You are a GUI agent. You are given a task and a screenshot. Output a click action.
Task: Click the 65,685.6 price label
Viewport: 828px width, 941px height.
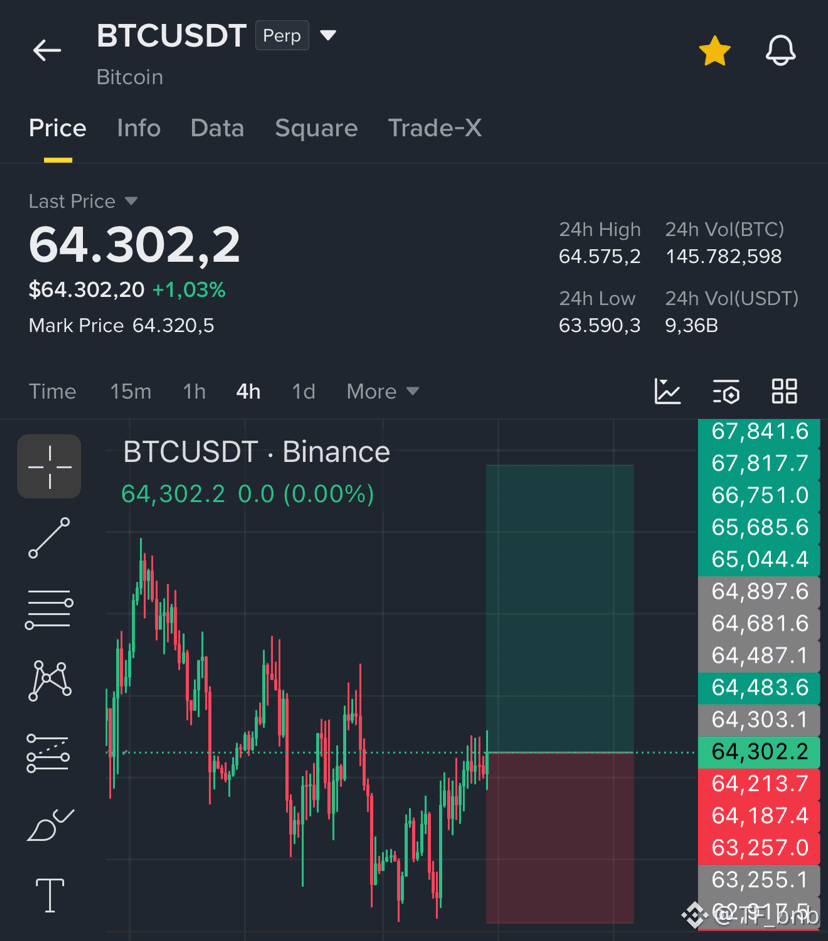[x=759, y=528]
